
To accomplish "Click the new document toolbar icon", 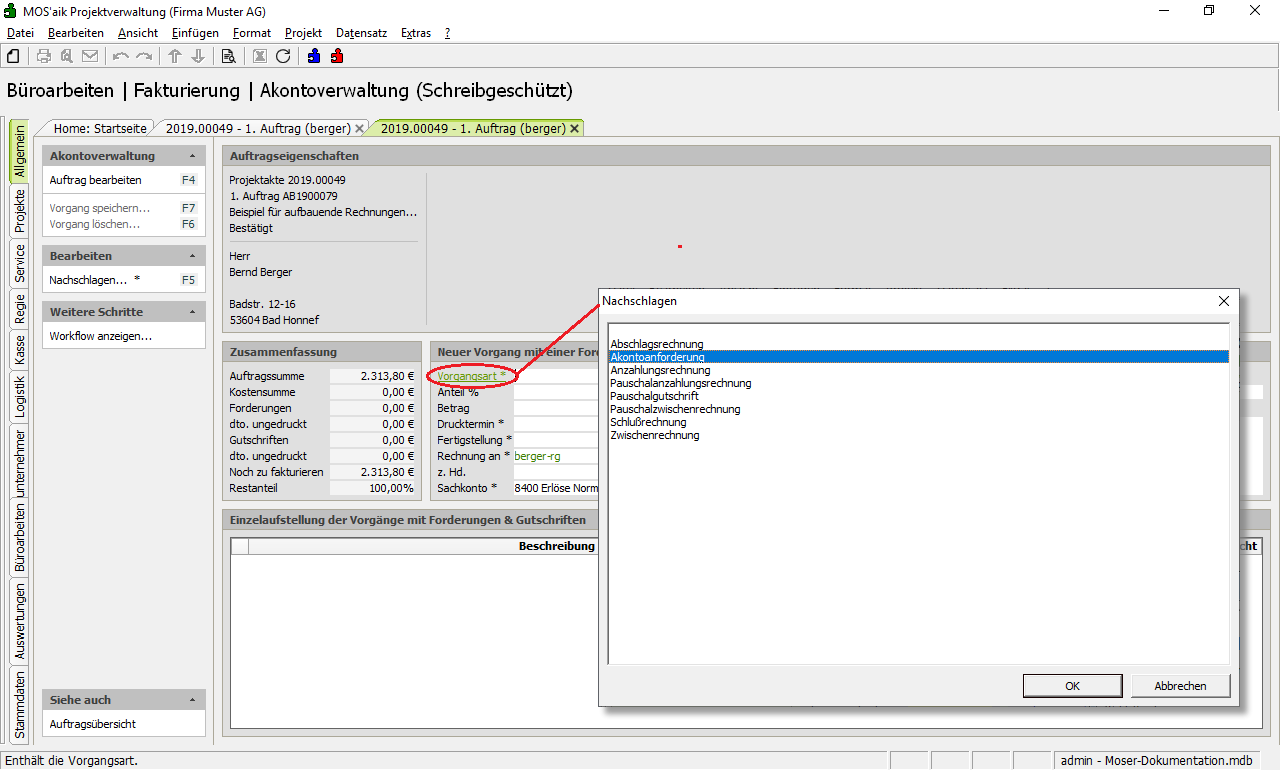I will tap(13, 56).
